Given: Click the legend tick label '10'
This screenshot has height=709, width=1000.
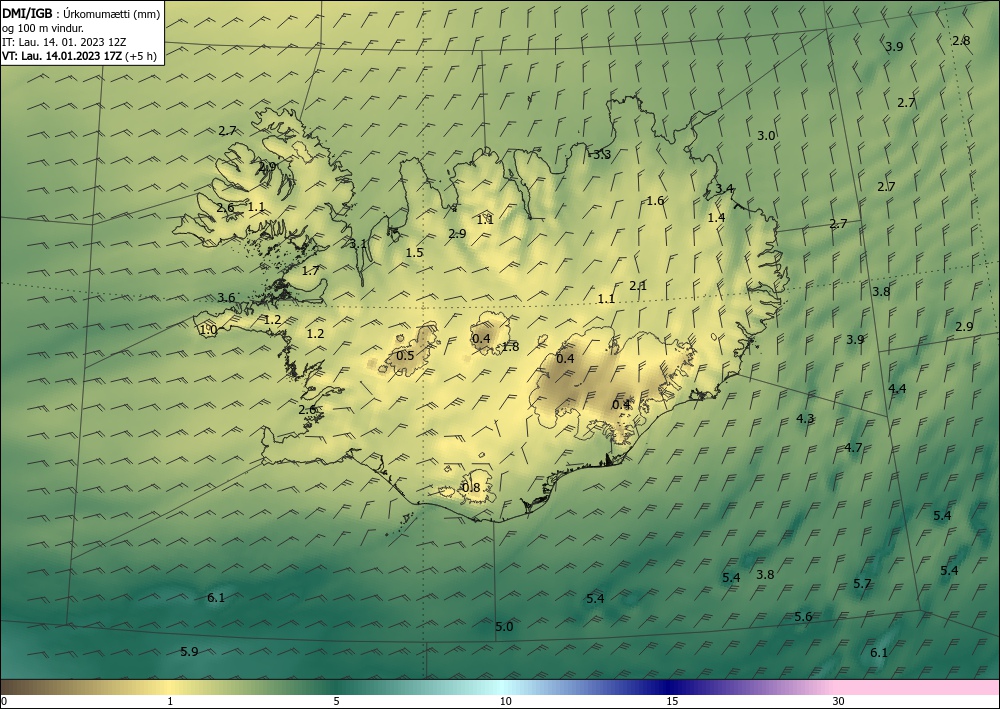Looking at the screenshot, I should click(505, 701).
